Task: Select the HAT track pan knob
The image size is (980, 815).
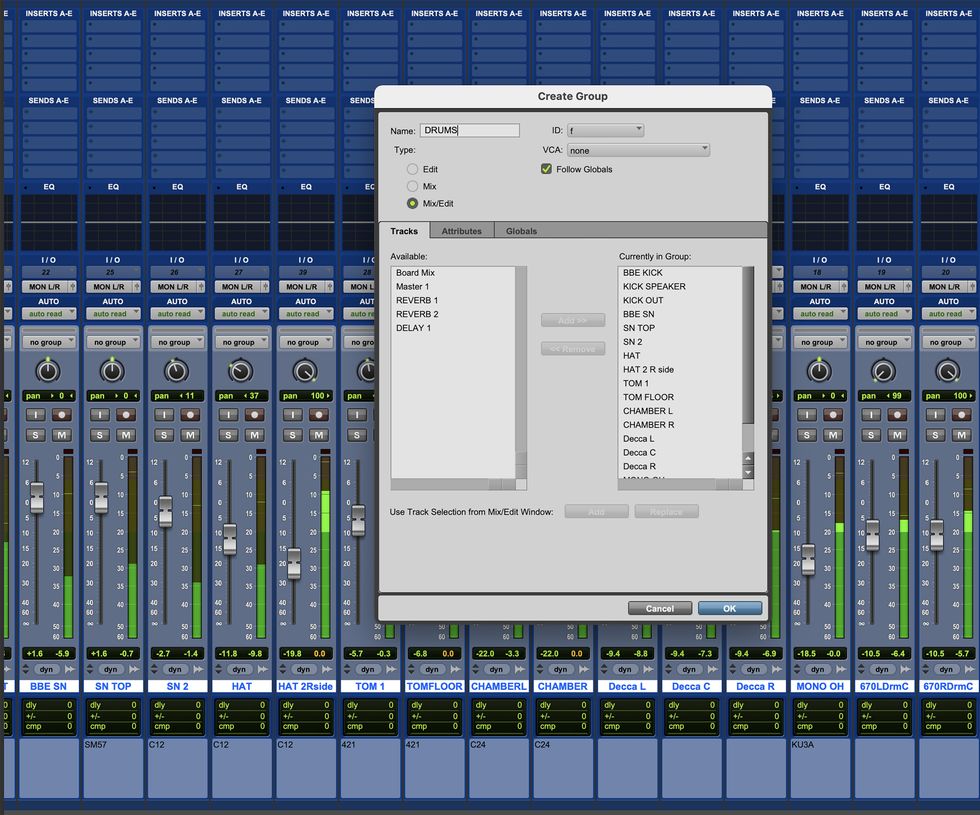Action: (x=241, y=371)
